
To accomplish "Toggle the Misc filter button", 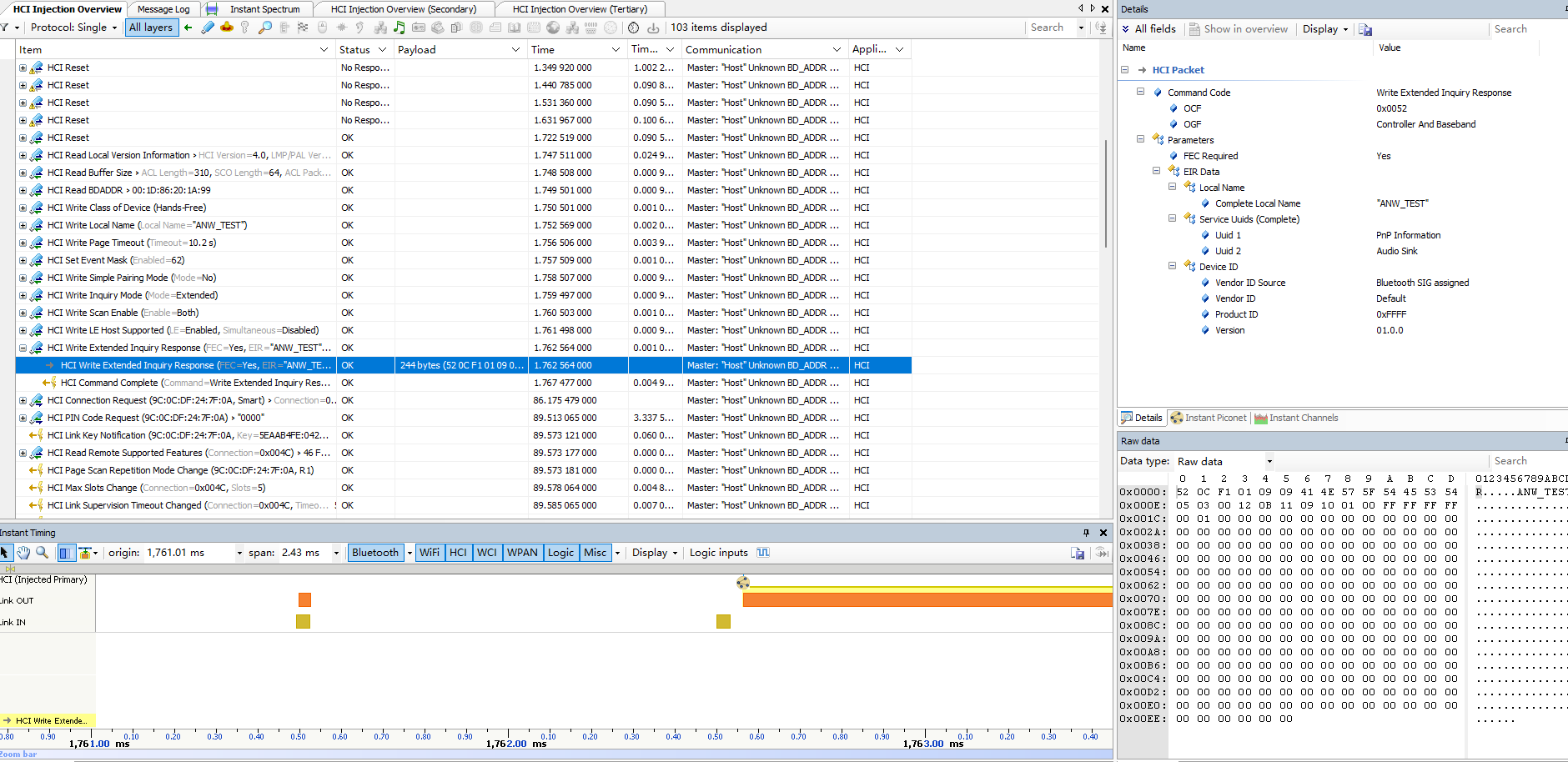I will point(596,553).
